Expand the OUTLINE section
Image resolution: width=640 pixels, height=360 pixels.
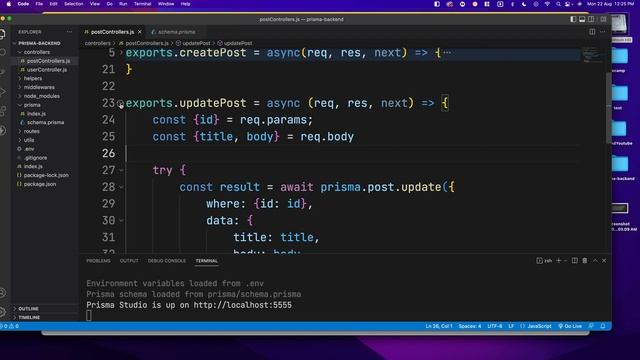[29, 309]
